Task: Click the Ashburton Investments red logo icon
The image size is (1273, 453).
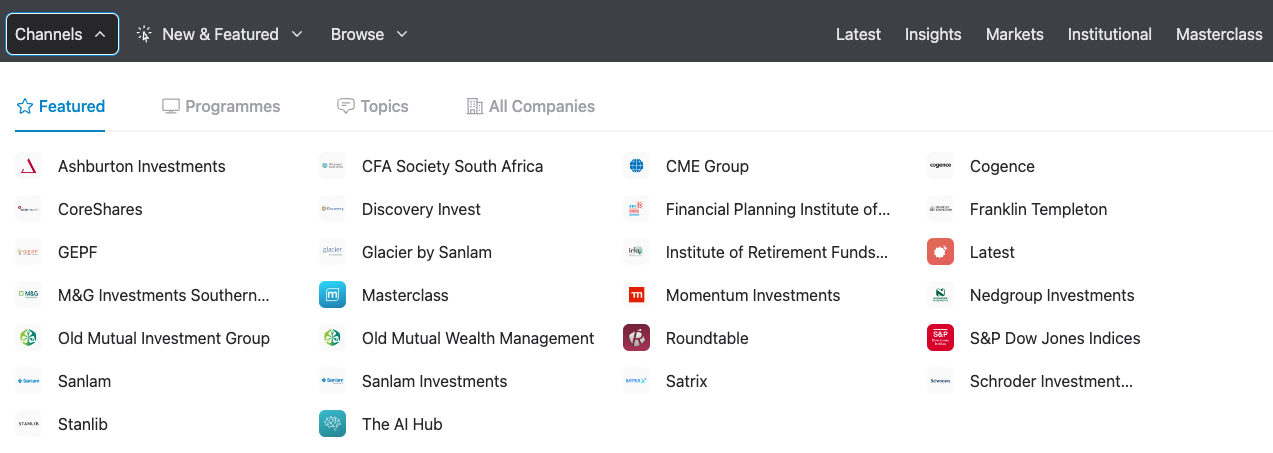Action: [28, 166]
